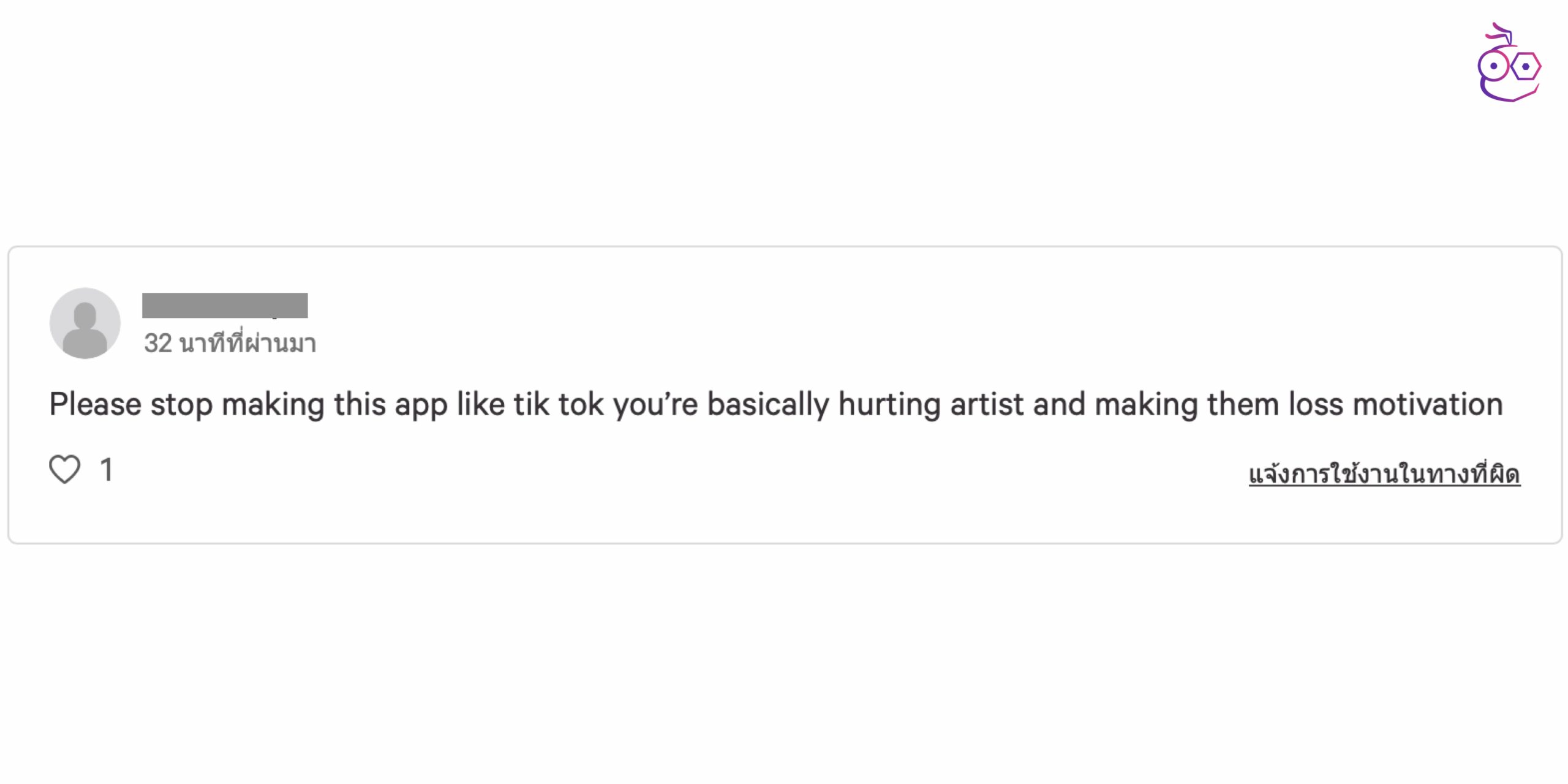Click the word 'making' before 'this app'
Screen dimensions: 1568x784
[273, 405]
